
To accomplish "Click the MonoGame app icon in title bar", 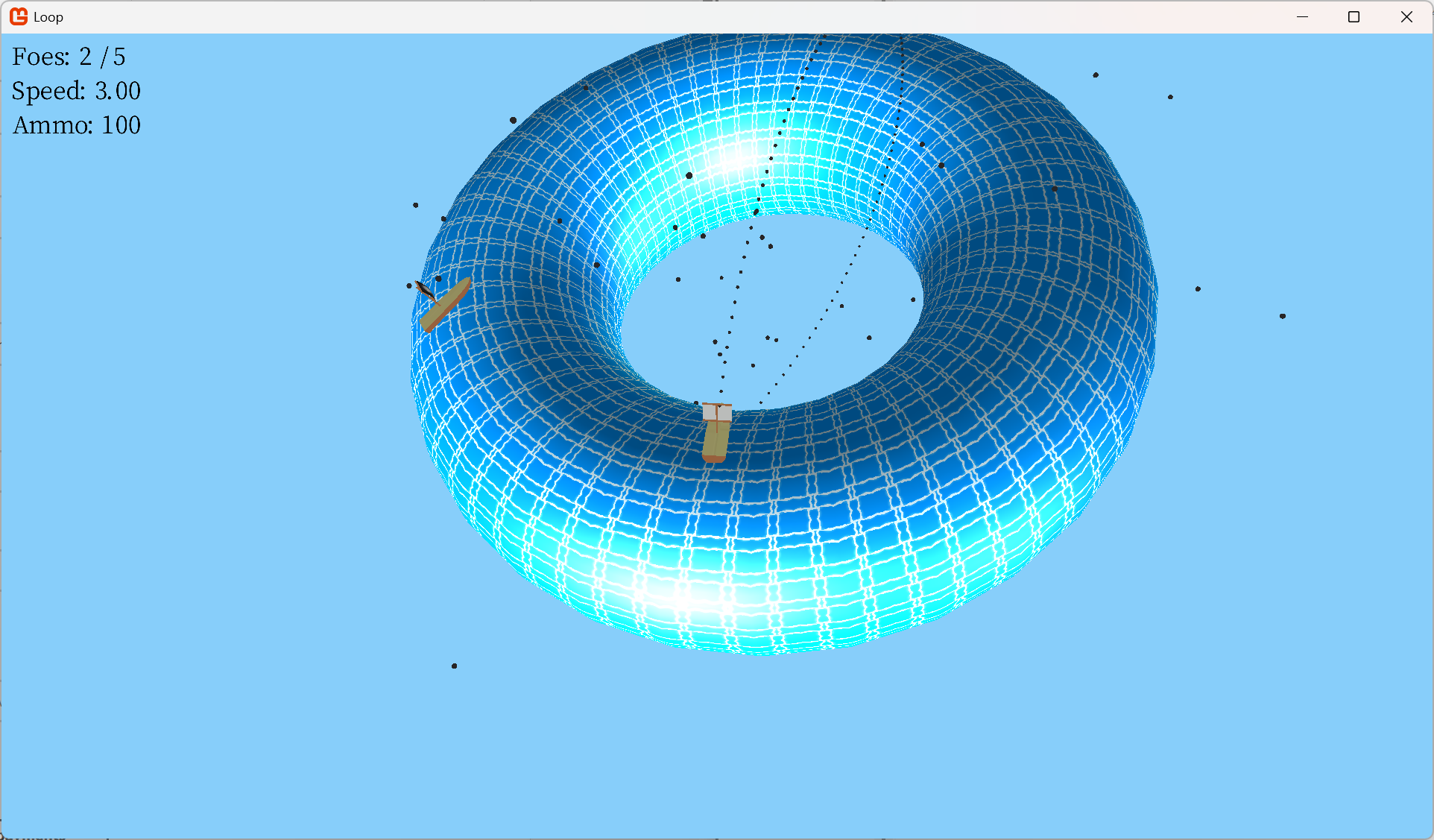I will (x=19, y=16).
